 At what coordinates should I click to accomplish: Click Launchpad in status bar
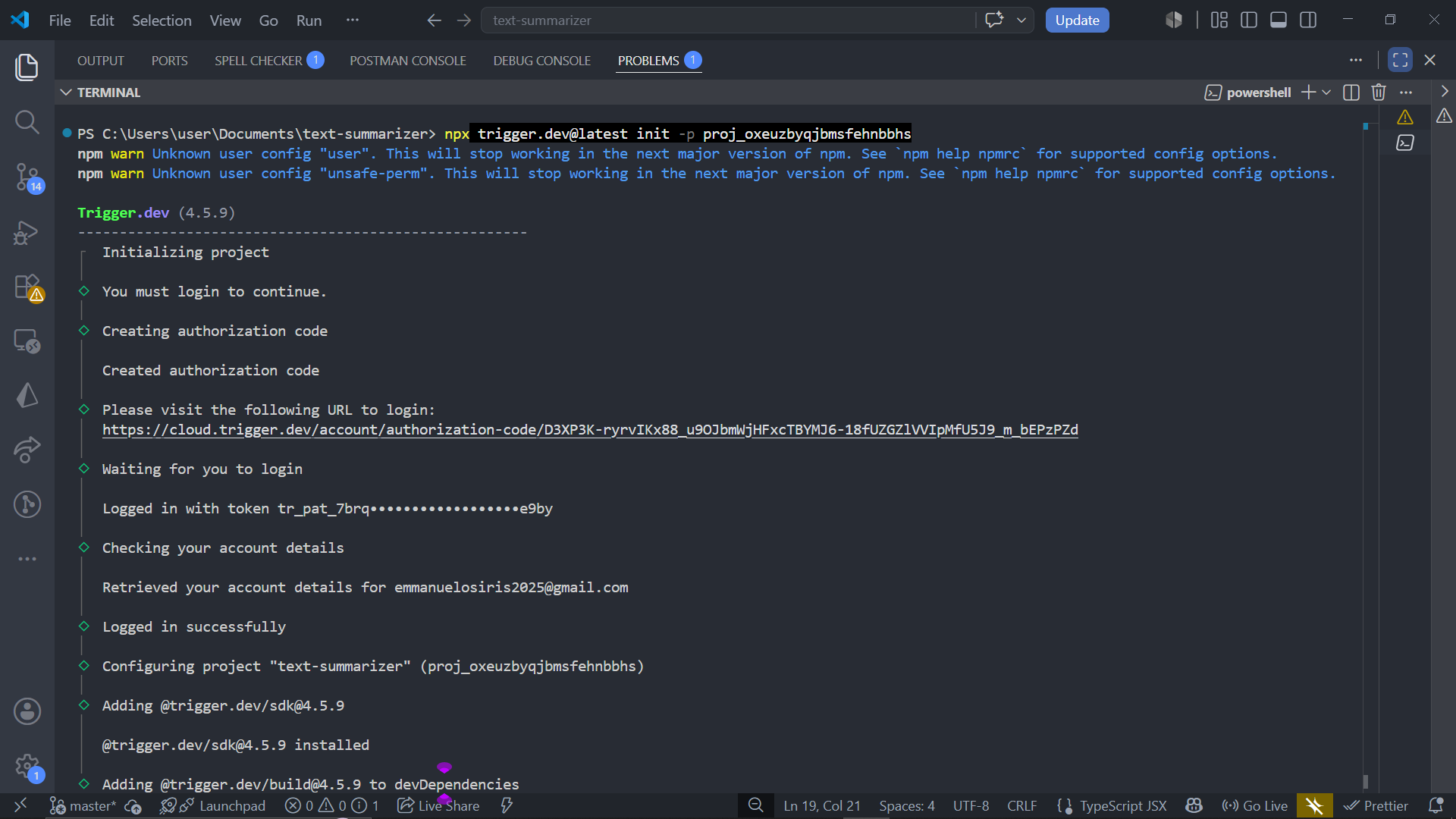213,806
